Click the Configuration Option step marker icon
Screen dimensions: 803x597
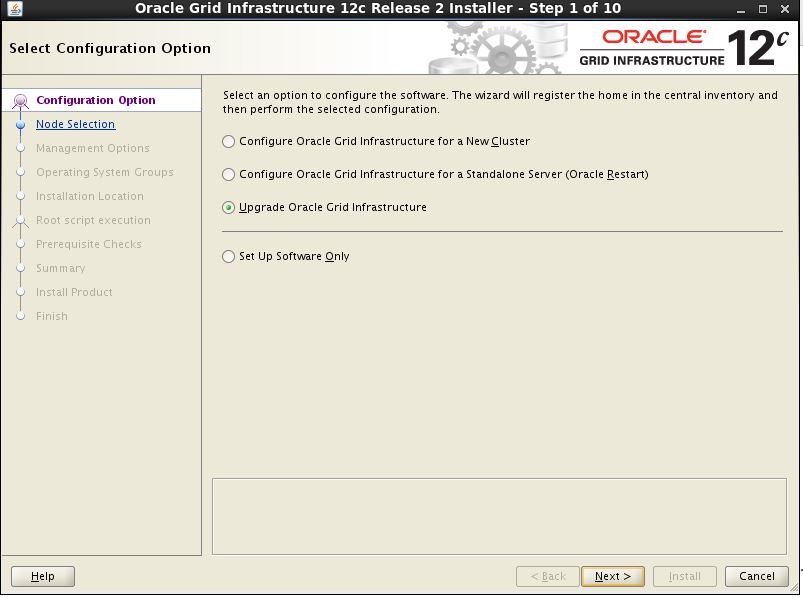[20, 101]
